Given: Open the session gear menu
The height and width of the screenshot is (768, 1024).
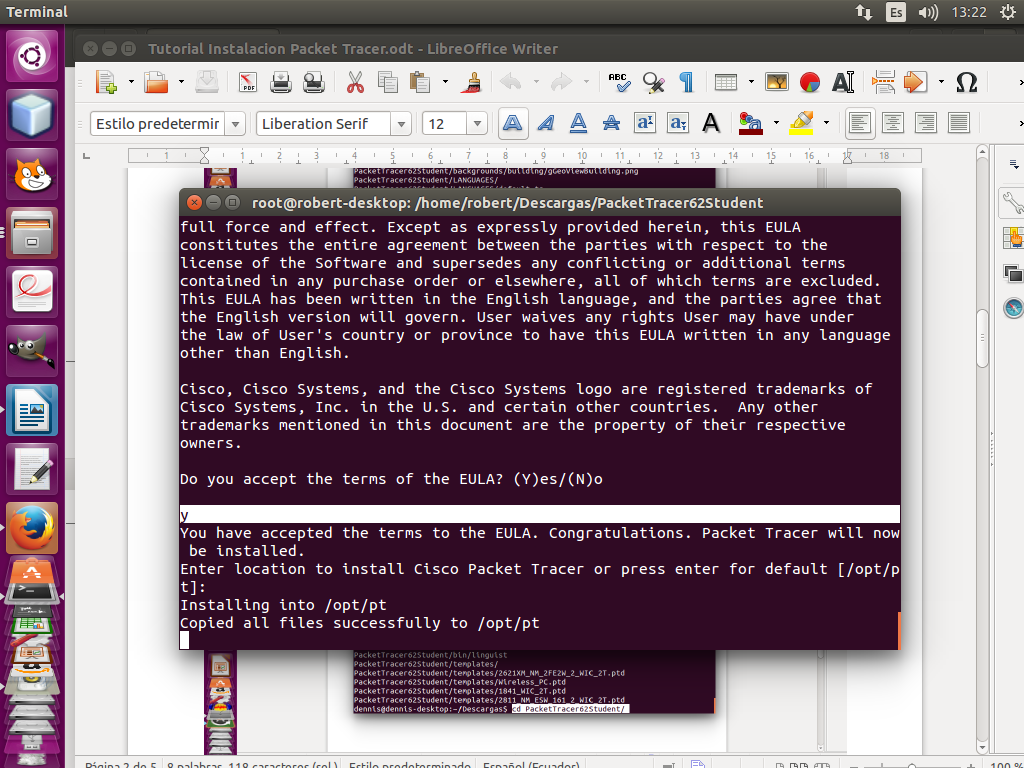Looking at the screenshot, I should (x=1008, y=12).
